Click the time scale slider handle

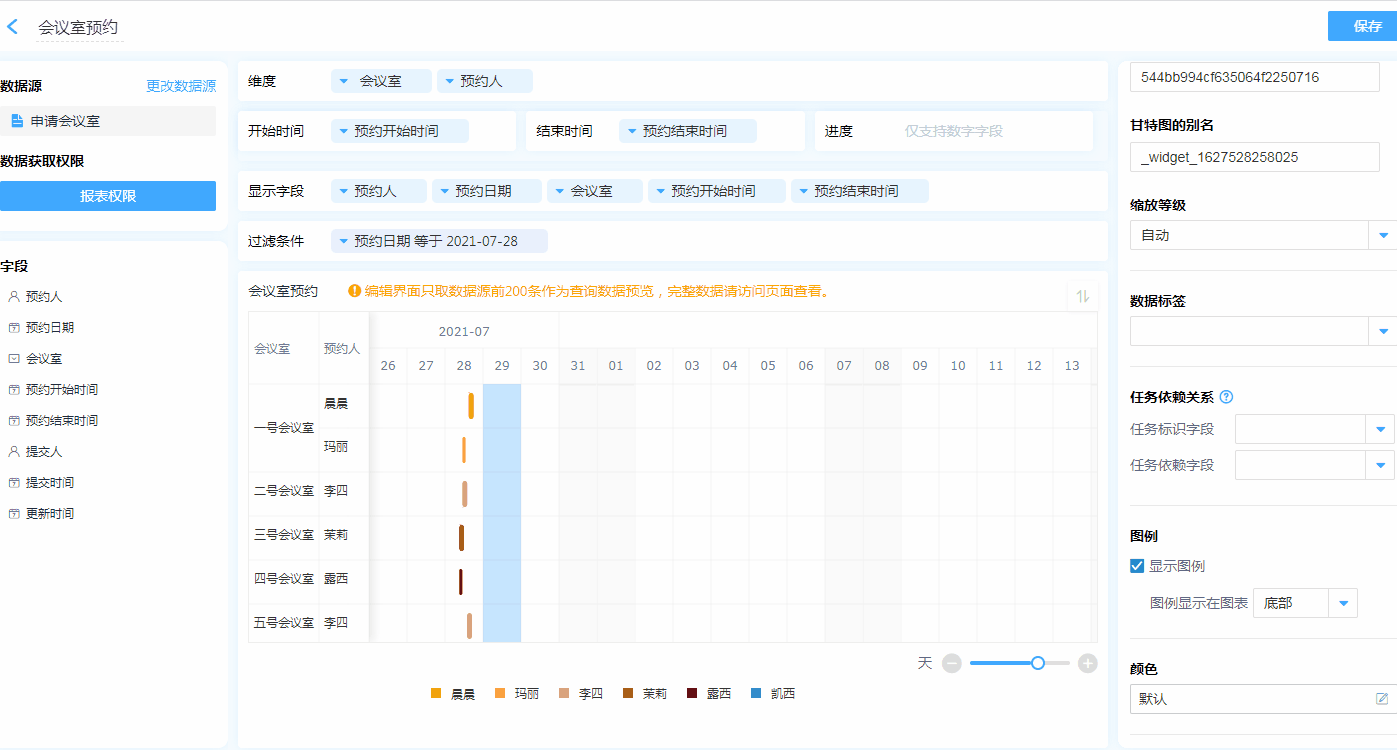[x=1038, y=663]
